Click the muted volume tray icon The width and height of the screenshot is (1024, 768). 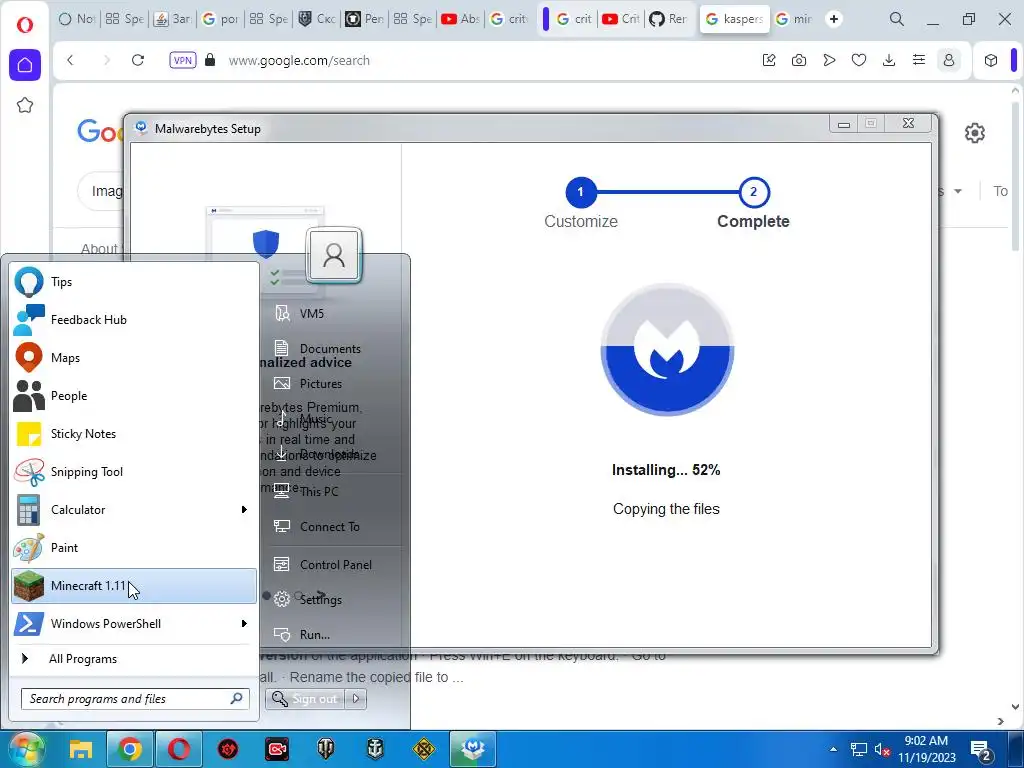882,750
